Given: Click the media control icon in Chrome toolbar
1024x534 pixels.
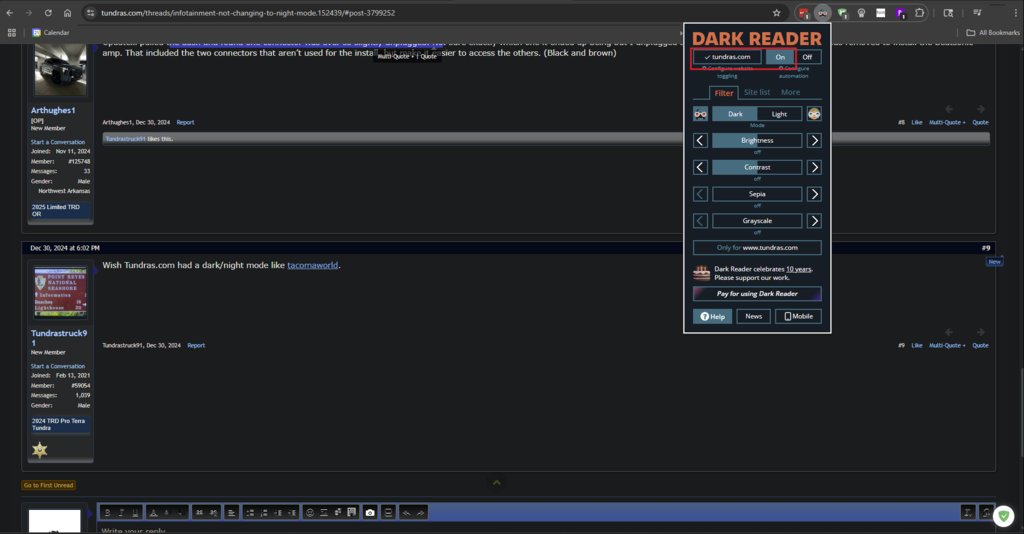Looking at the screenshot, I should tap(978, 13).
